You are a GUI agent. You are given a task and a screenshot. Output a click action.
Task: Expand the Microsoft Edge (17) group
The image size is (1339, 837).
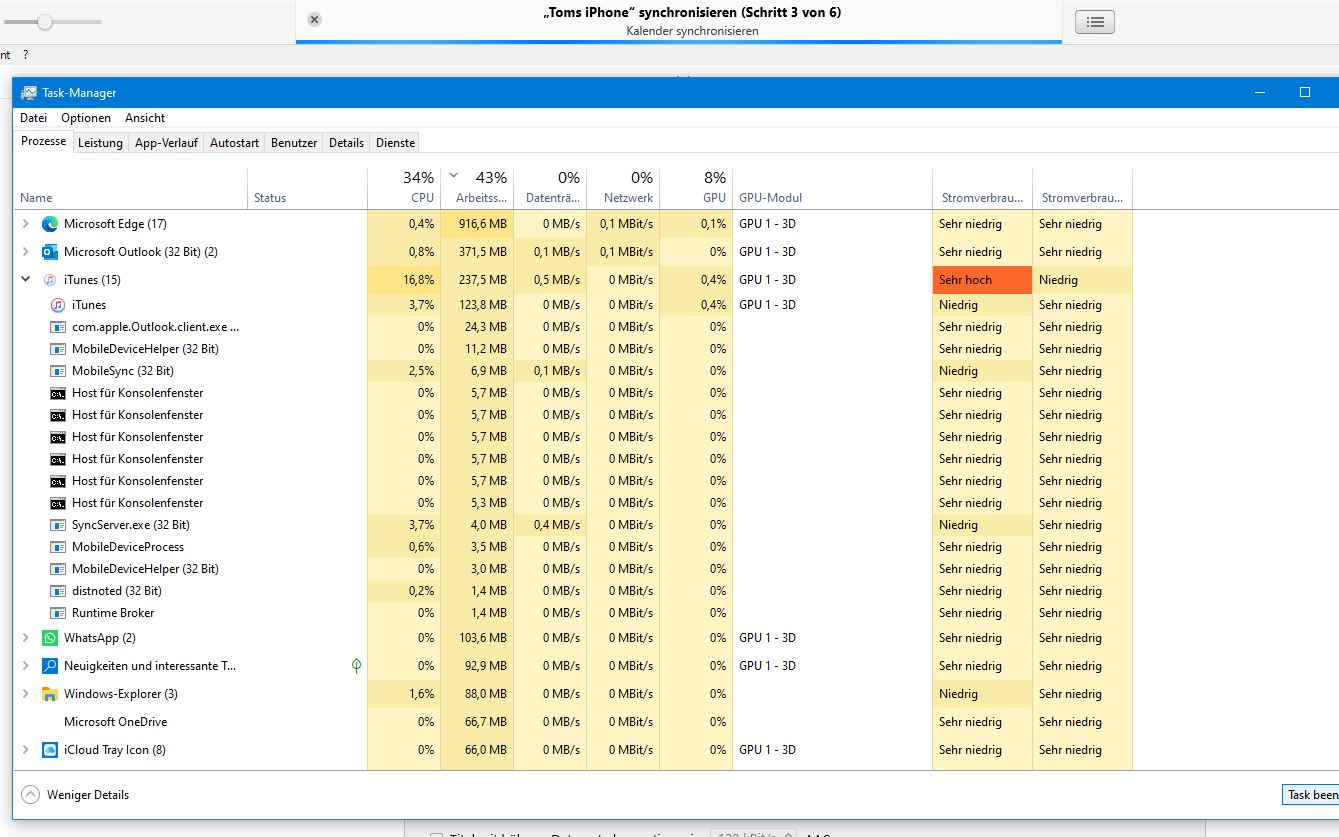point(26,224)
